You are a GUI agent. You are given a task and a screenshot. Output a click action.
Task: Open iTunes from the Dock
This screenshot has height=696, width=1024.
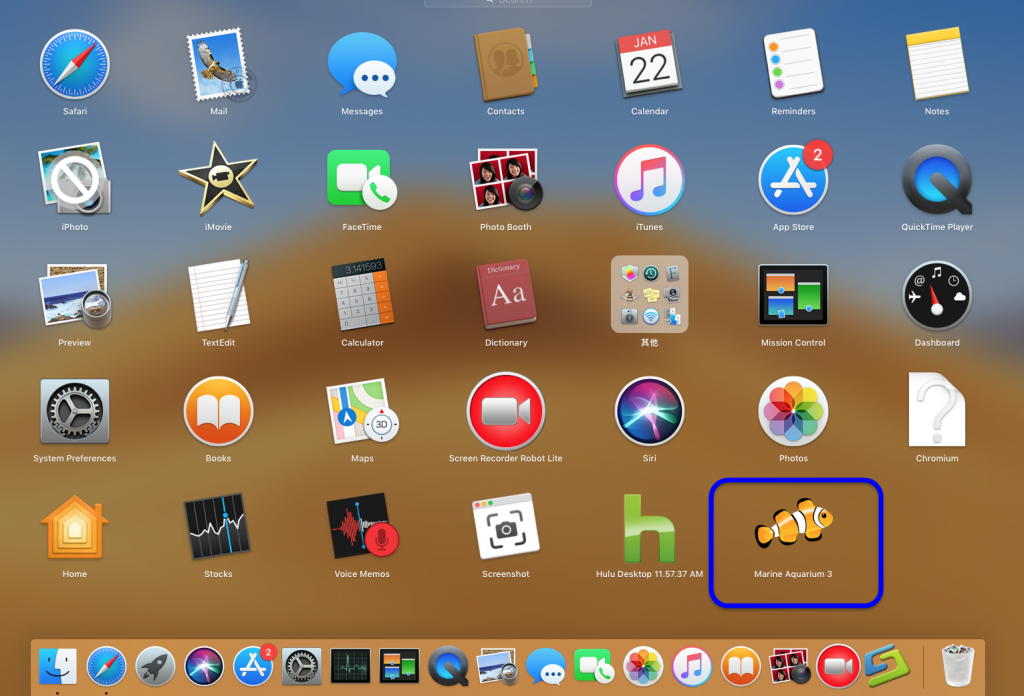692,663
